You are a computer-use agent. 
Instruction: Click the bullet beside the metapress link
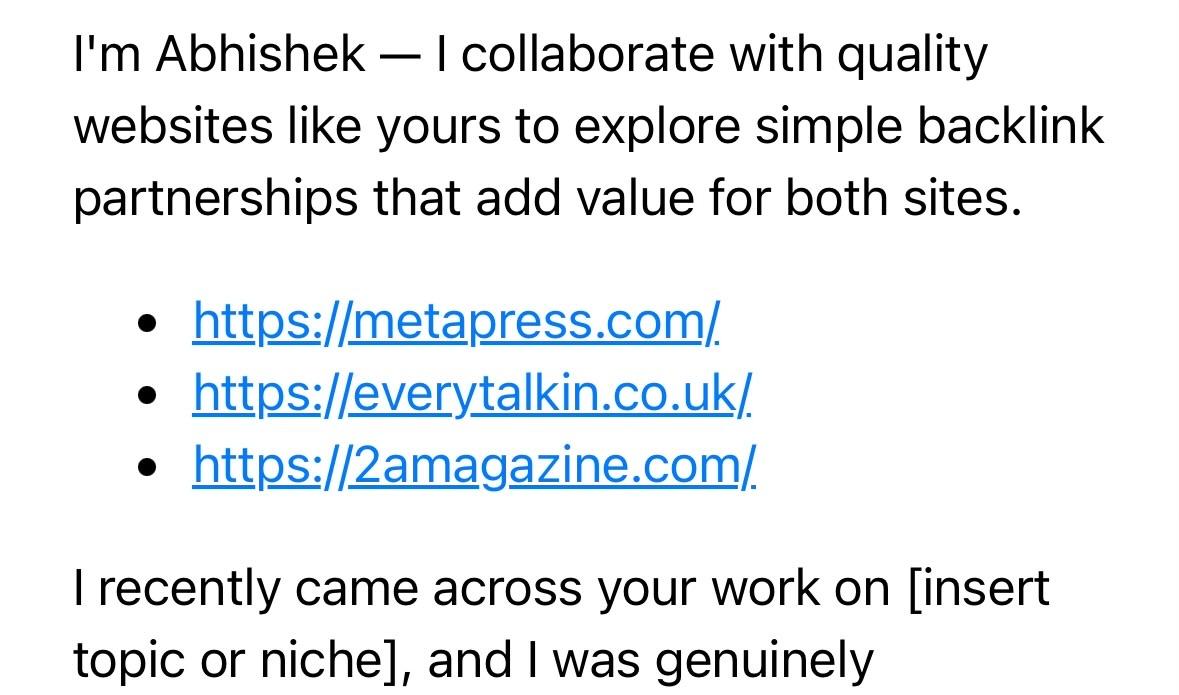(x=147, y=323)
